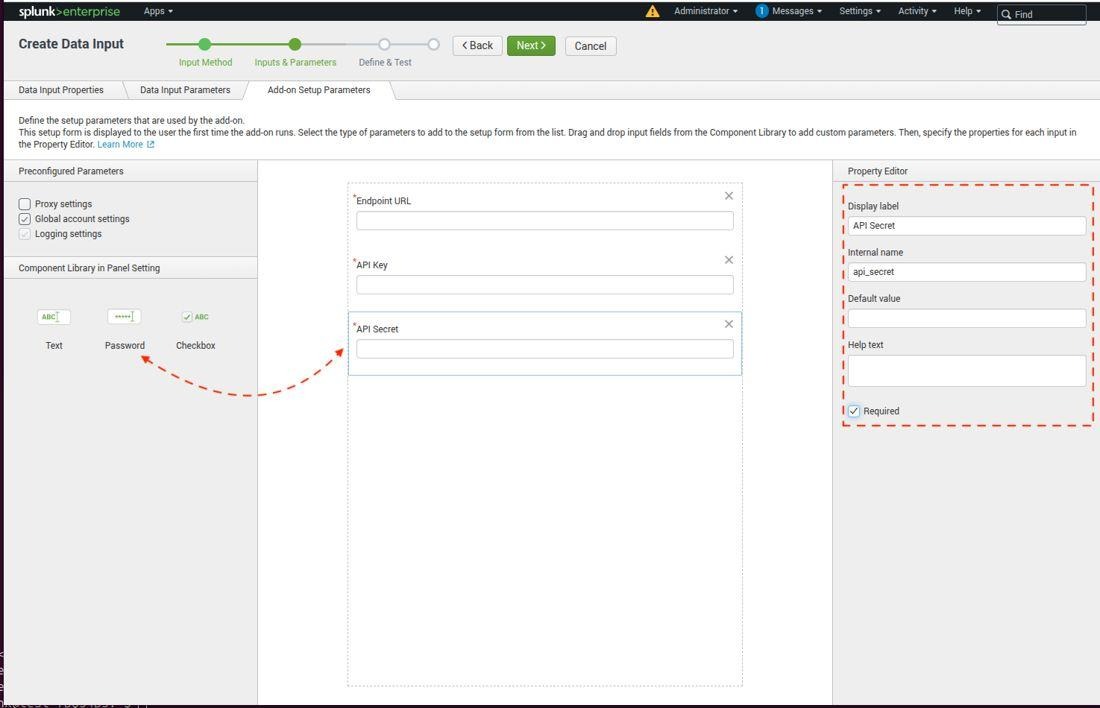Remove the Endpoint URL field

point(729,196)
